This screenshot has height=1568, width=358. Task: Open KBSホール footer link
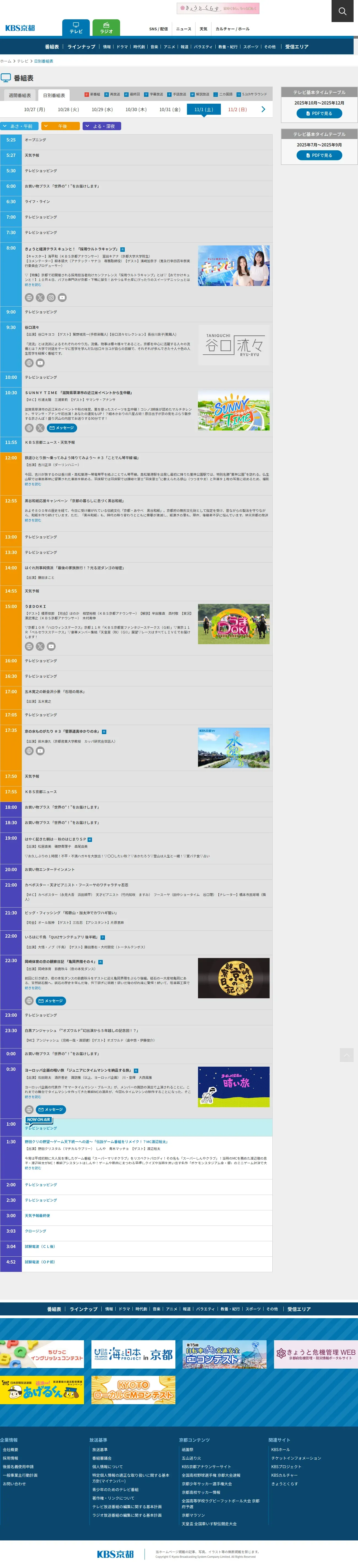(x=280, y=1449)
